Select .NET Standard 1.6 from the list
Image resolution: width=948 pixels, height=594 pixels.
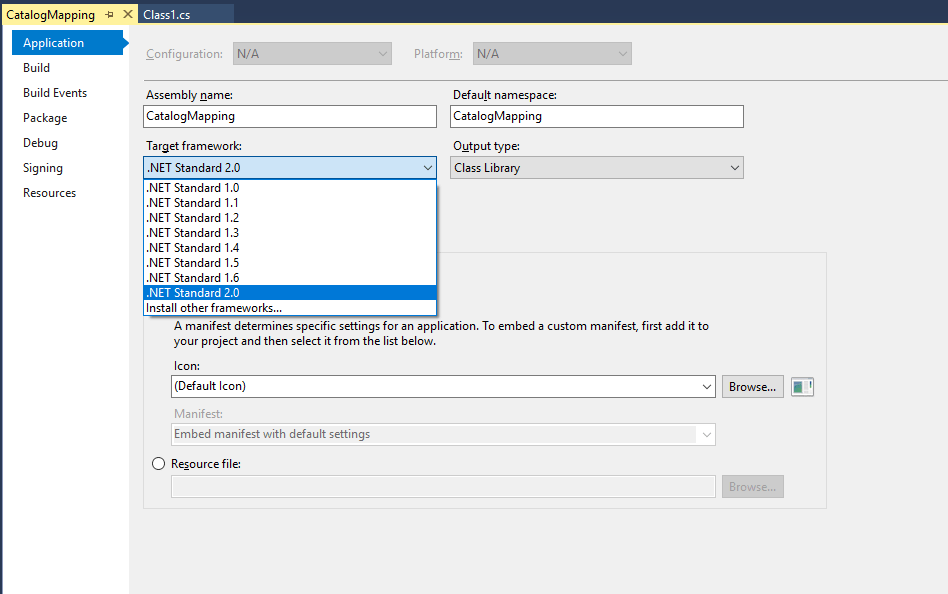pos(193,277)
